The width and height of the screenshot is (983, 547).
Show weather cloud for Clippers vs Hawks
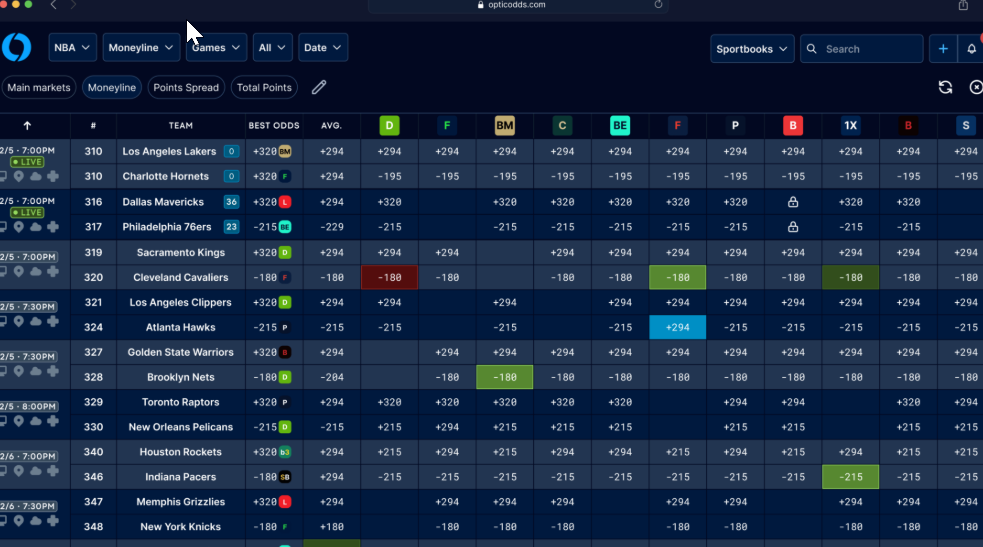[x=36, y=321]
